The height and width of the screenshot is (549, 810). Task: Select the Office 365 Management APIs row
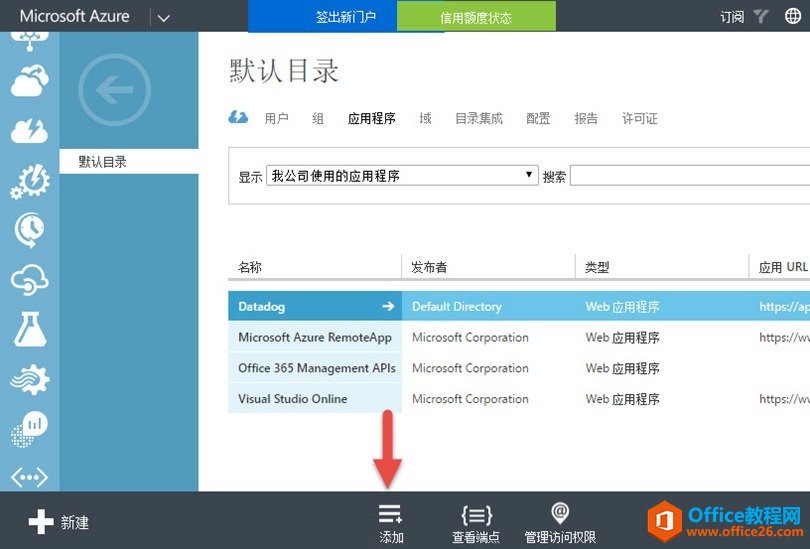519,368
